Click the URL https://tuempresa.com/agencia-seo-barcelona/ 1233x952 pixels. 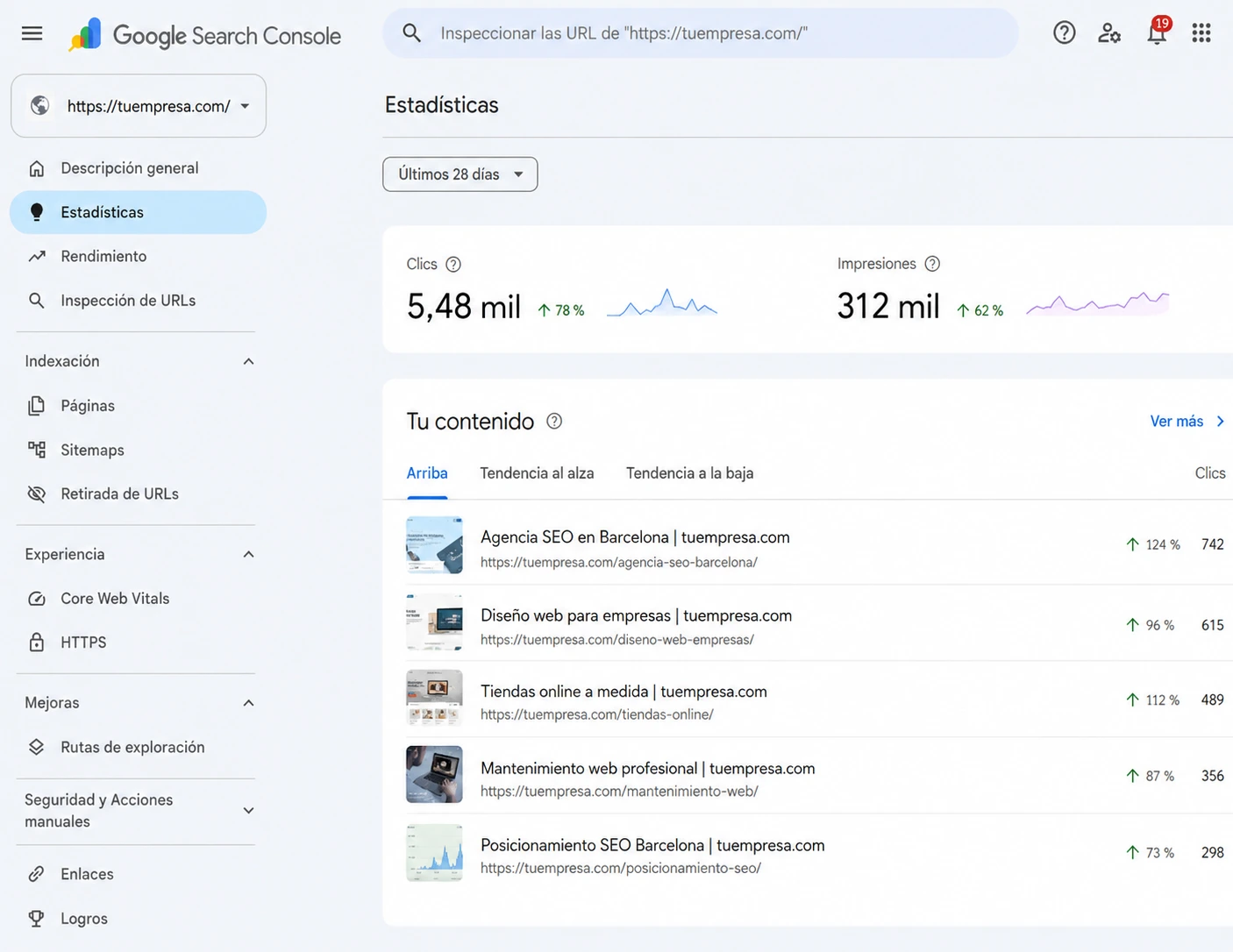(x=619, y=563)
